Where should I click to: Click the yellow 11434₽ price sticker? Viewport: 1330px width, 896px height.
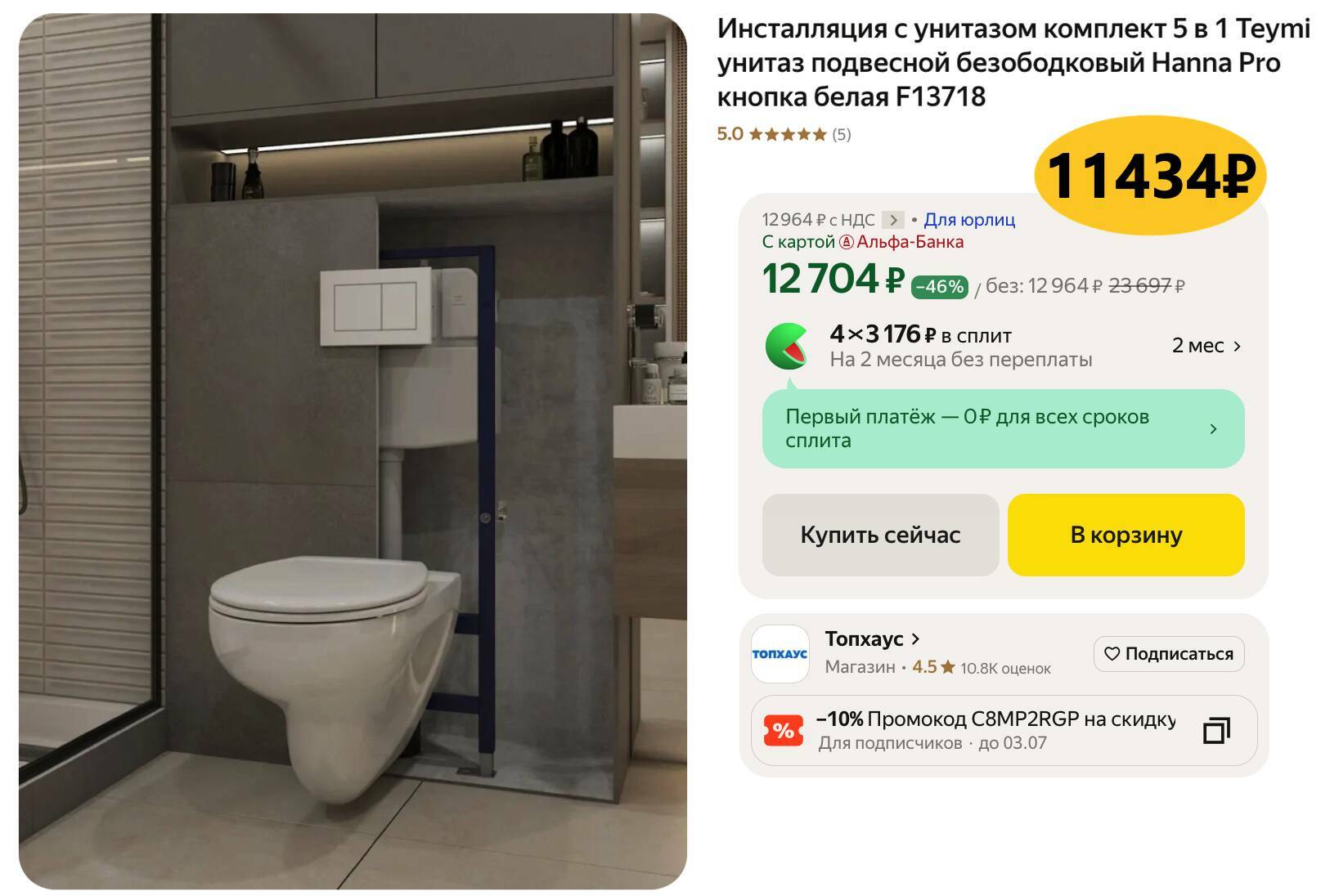coord(1150,176)
